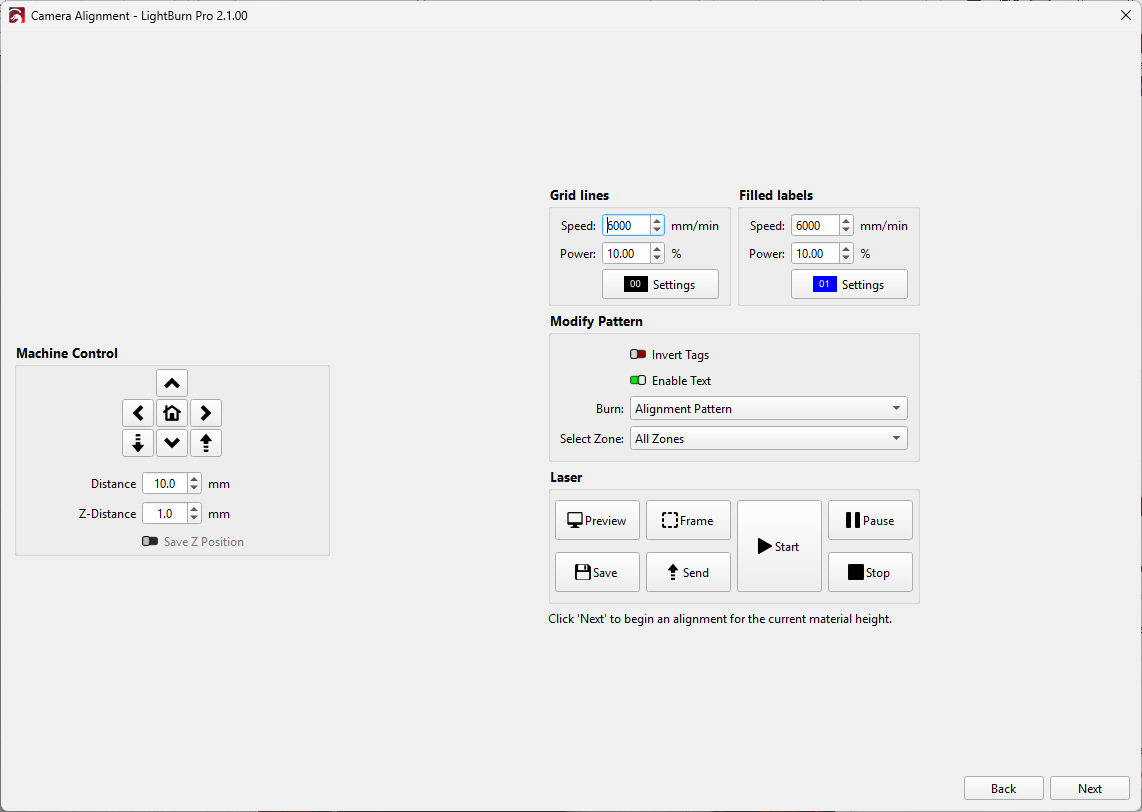This screenshot has width=1142, height=812.
Task: Click the blue 01 layer swatch
Action: click(x=824, y=285)
